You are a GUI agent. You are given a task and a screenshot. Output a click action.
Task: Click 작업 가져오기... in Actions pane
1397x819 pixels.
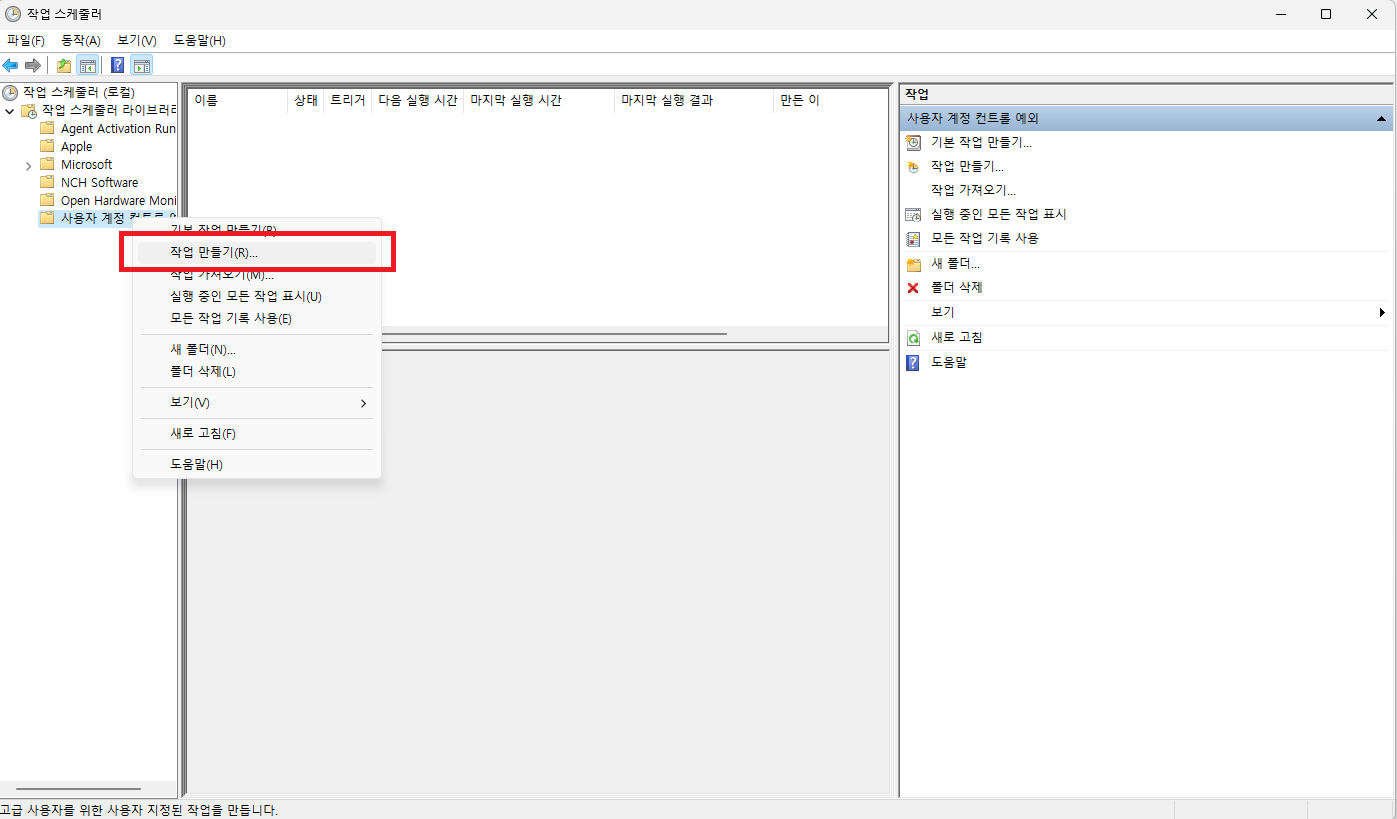pyautogui.click(x=973, y=190)
